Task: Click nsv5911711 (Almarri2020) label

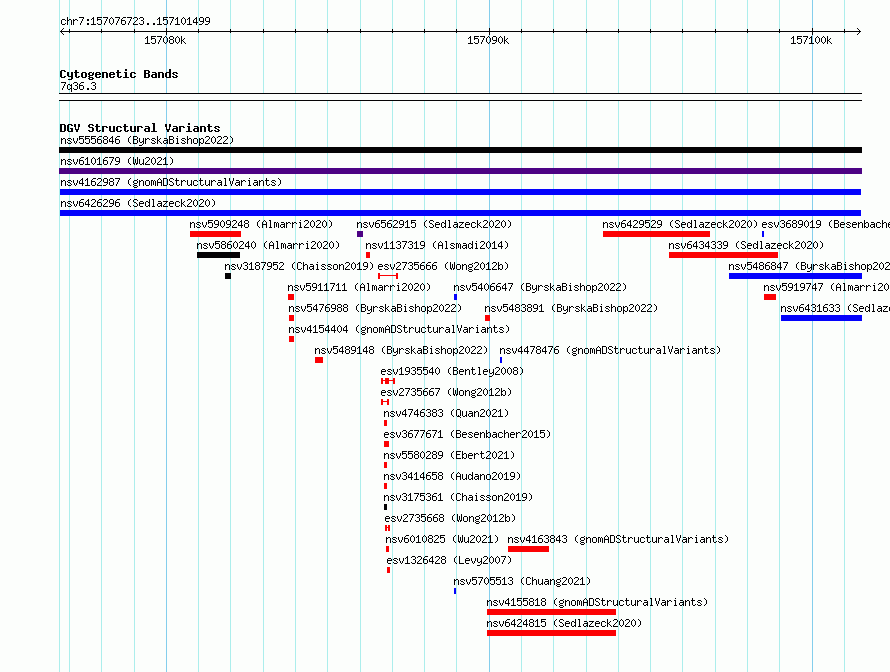Action: point(359,287)
